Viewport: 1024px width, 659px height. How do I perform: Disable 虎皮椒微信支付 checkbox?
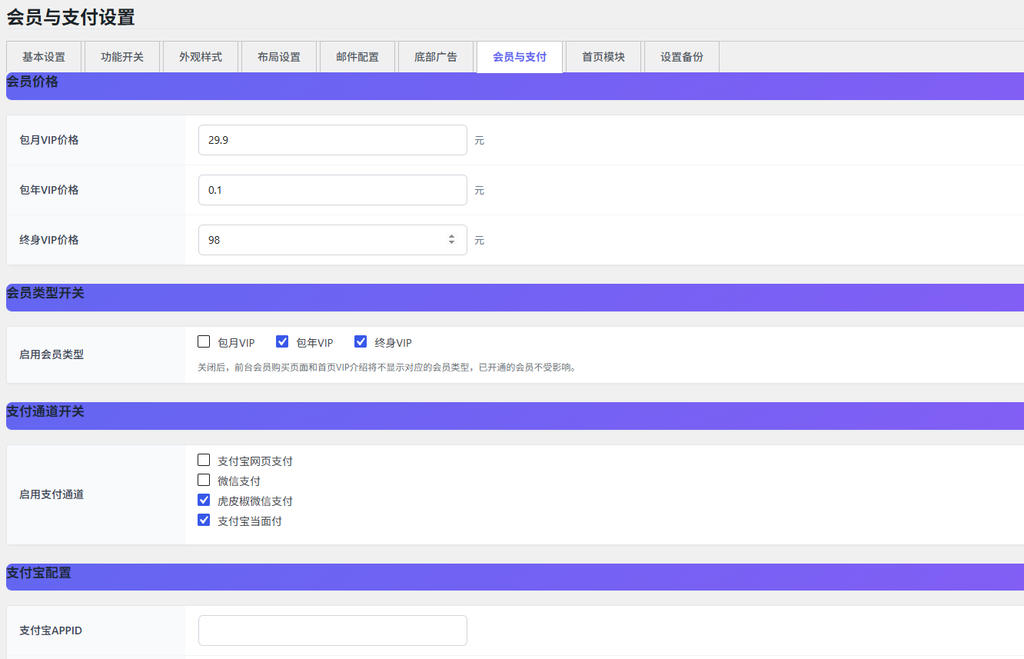(204, 500)
